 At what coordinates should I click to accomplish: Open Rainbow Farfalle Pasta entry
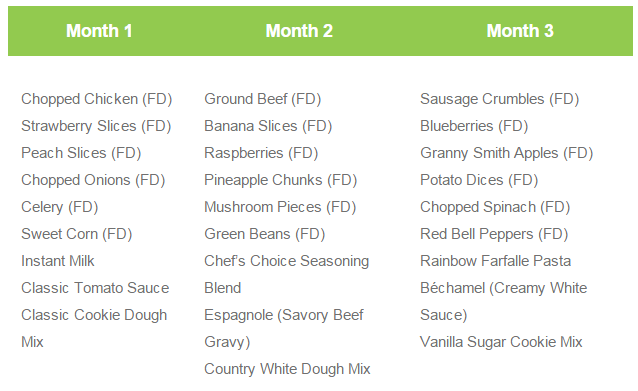pyautogui.click(x=496, y=261)
